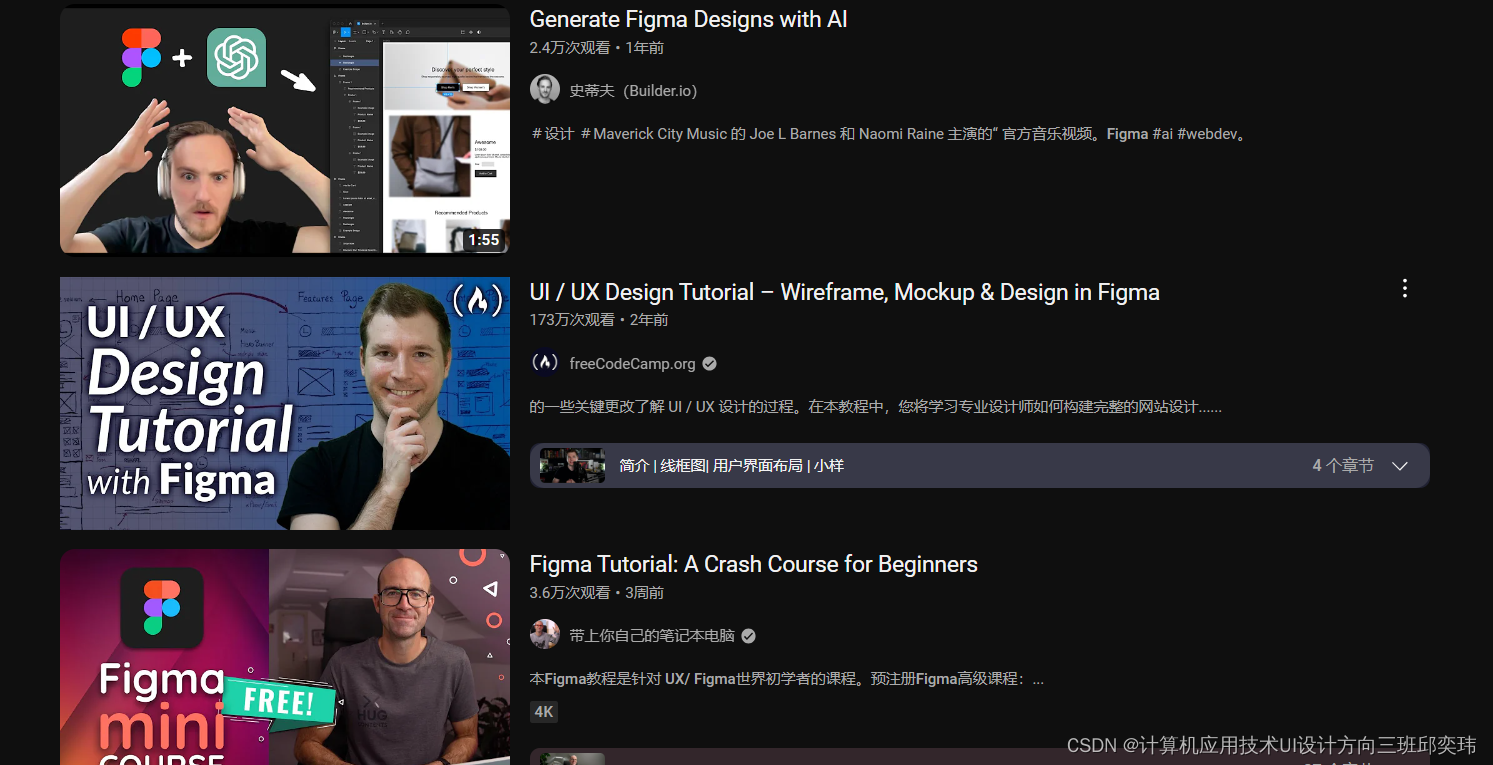Click '173万次观看 • 2年前' text
1493x765 pixels.
point(599,320)
